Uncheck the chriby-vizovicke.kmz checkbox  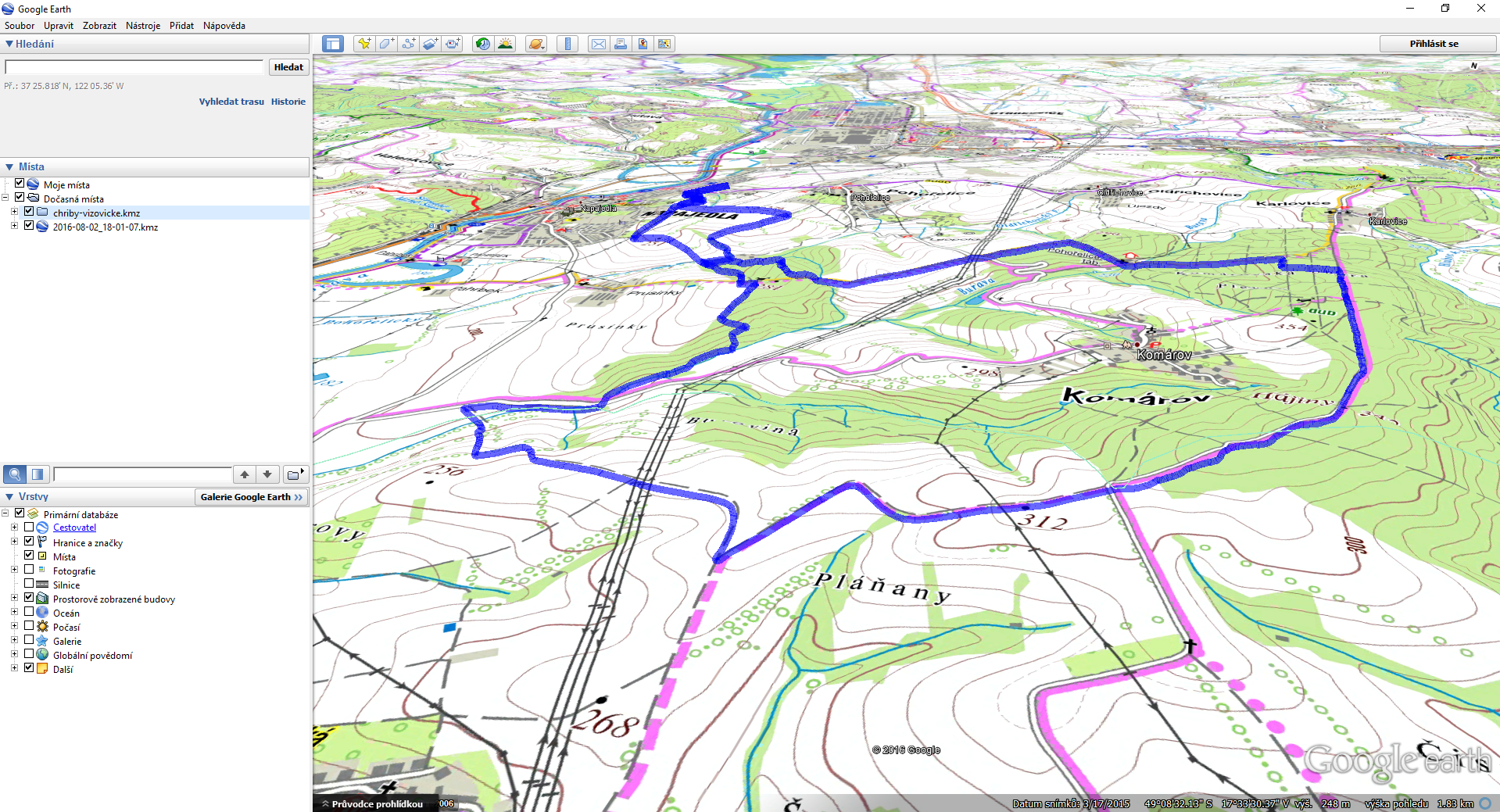click(29, 212)
